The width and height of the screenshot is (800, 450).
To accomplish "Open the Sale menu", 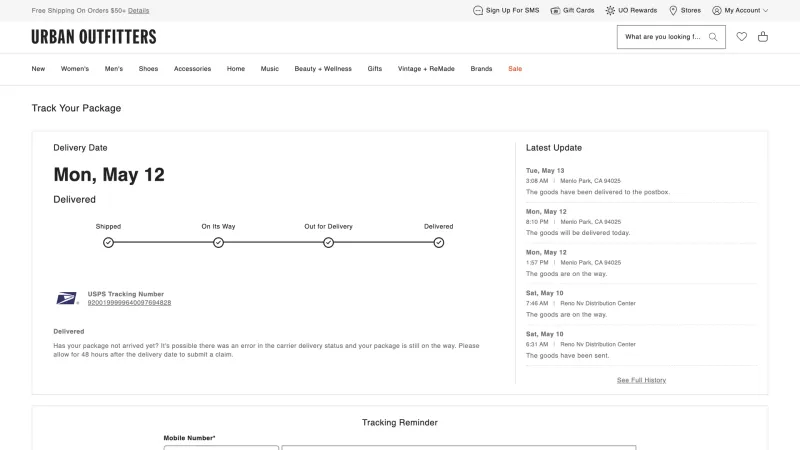I will pos(515,68).
